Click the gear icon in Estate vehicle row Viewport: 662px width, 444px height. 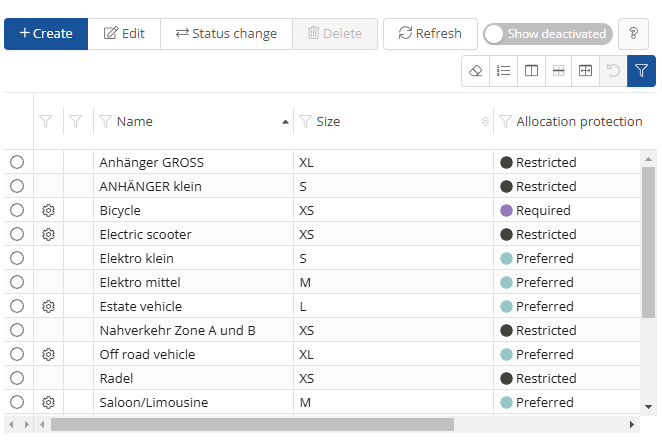[x=48, y=307]
